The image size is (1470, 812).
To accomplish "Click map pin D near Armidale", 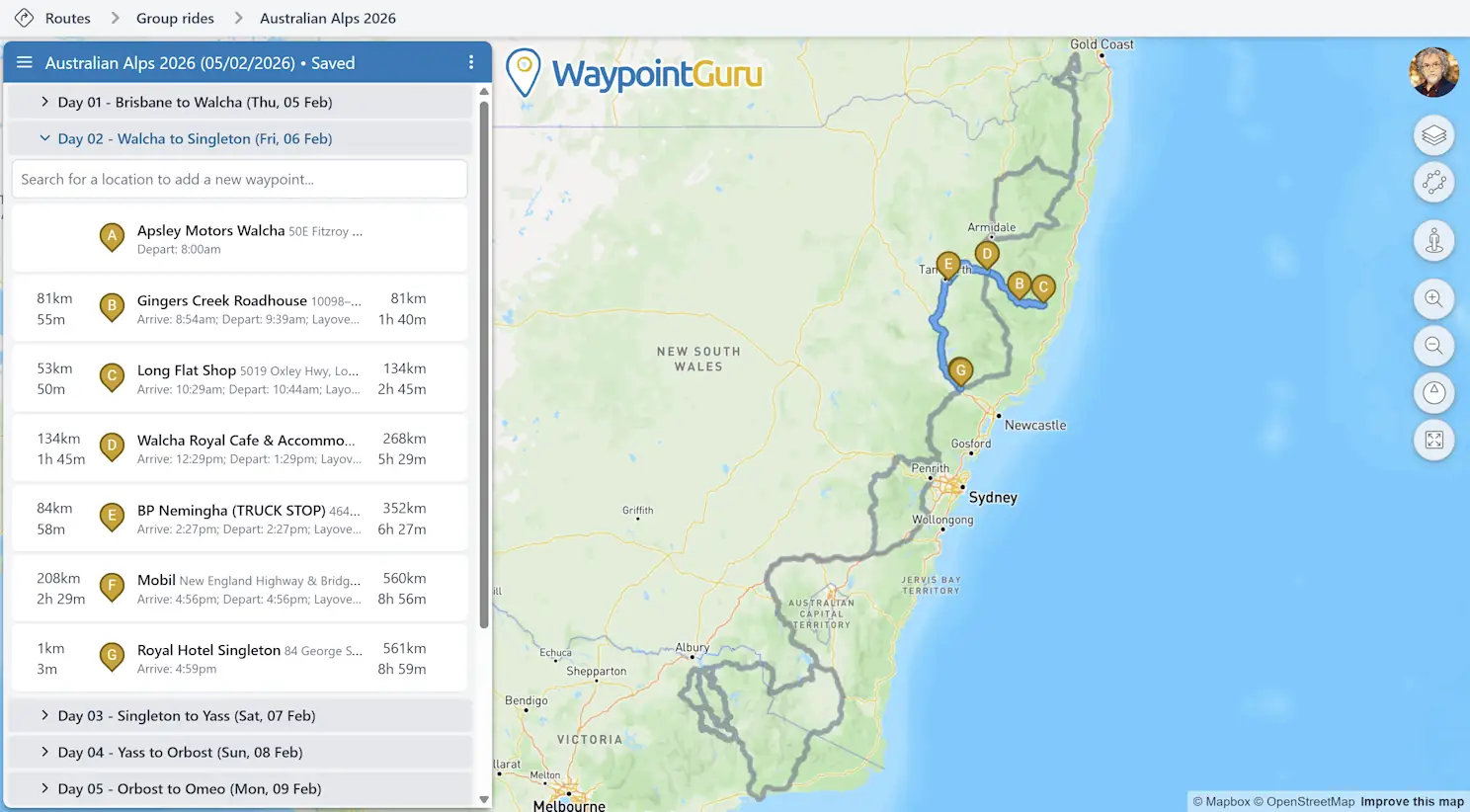I will [x=986, y=255].
